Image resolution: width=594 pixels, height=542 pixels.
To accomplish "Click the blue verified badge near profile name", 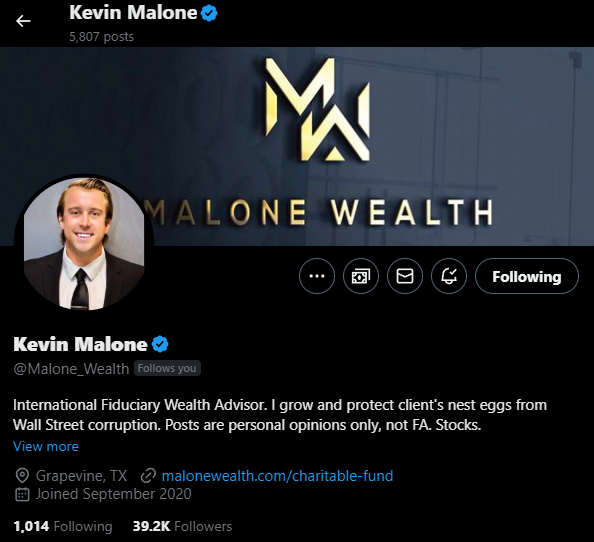I will point(160,344).
